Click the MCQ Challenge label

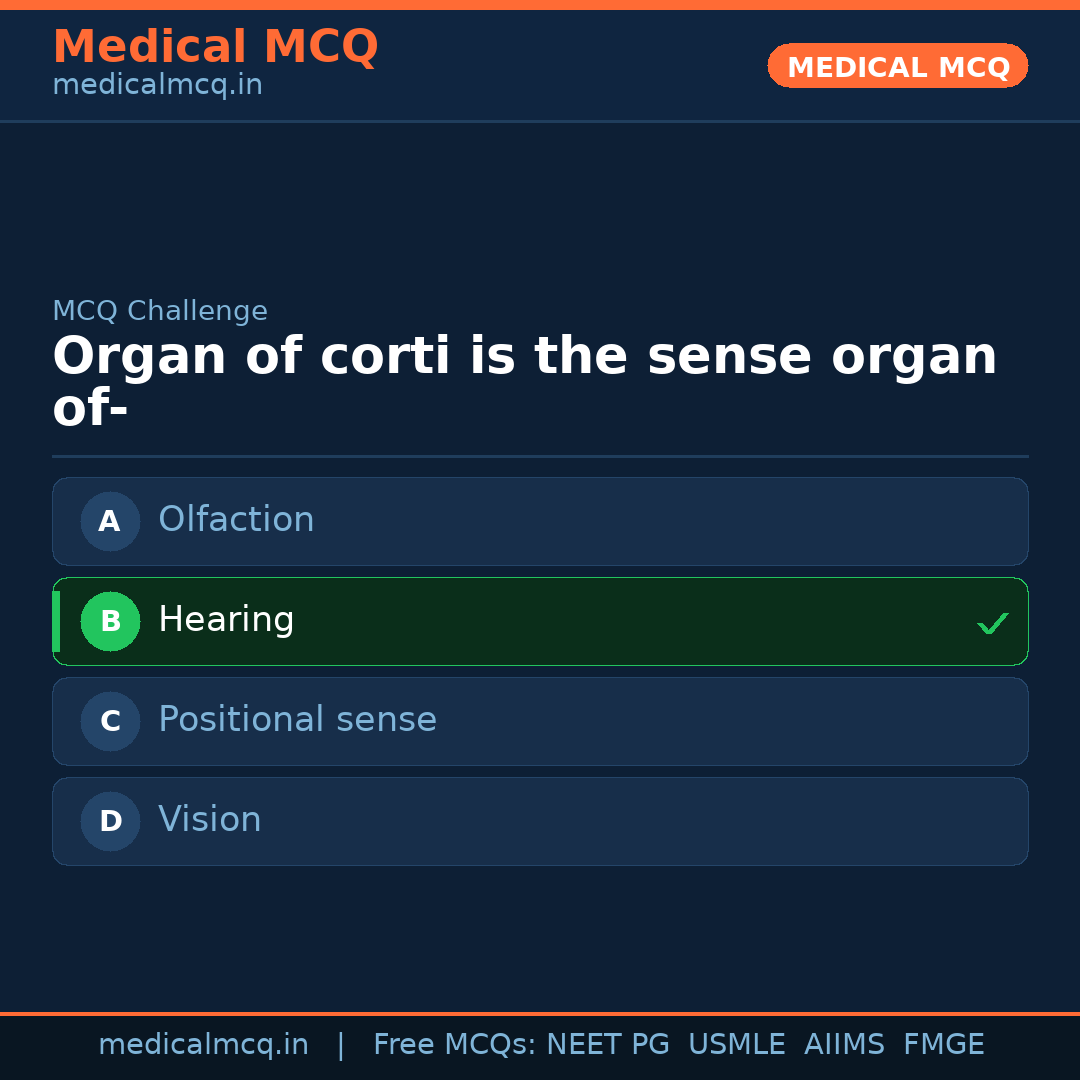click(x=160, y=311)
